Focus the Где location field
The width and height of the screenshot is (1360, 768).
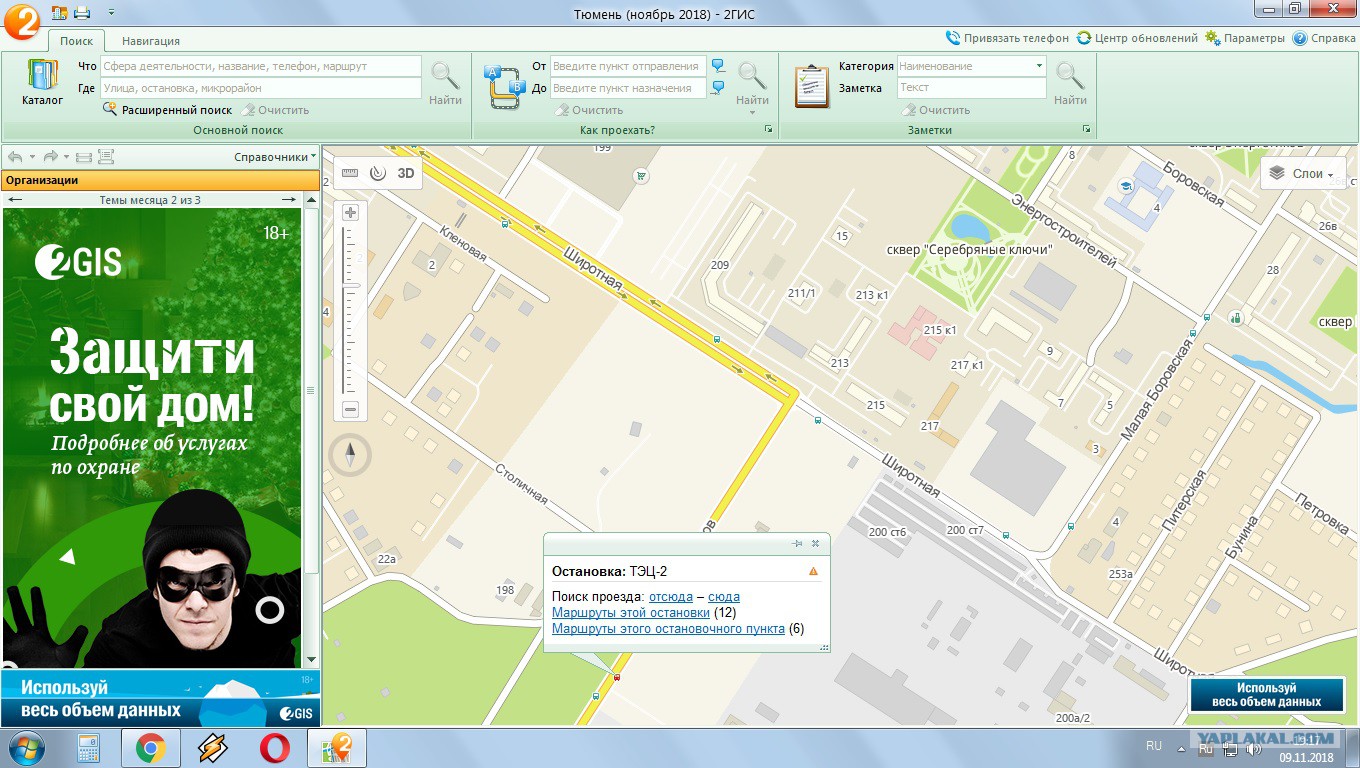tap(261, 88)
